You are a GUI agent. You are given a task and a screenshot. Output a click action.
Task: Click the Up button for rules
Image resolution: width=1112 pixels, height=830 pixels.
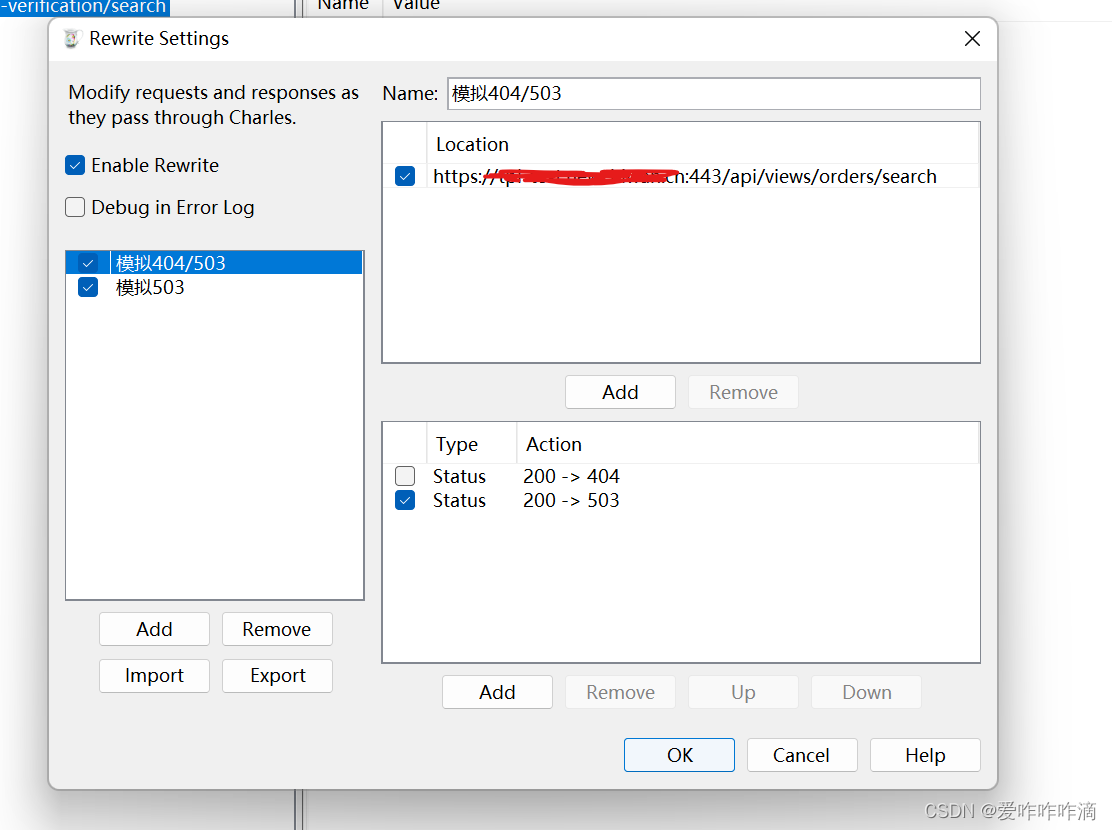[743, 692]
